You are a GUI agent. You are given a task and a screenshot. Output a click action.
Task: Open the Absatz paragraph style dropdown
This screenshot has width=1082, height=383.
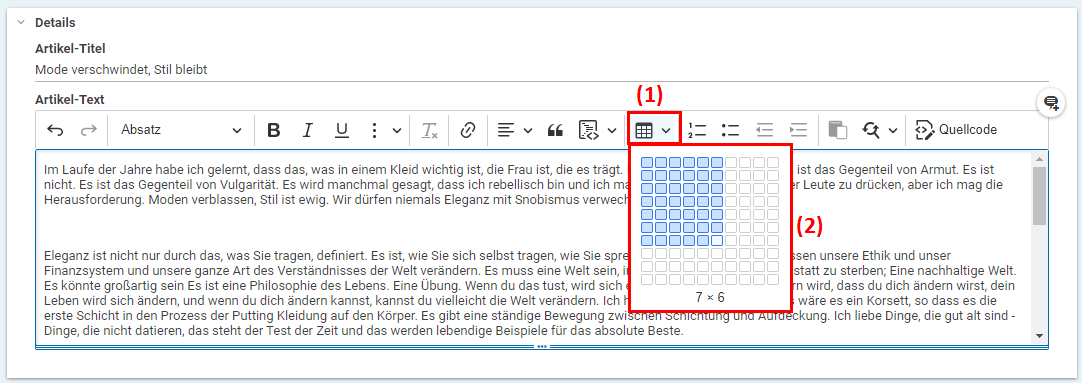(181, 130)
